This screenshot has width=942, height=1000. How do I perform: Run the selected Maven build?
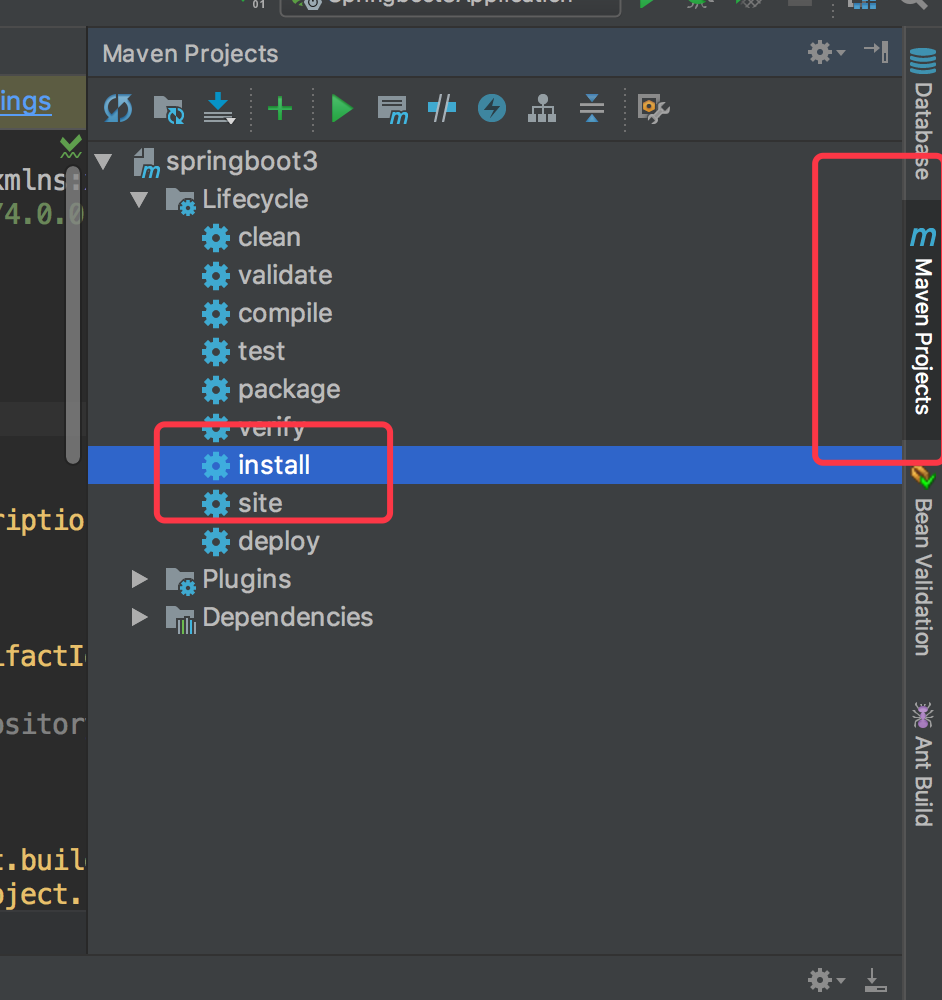[x=342, y=108]
